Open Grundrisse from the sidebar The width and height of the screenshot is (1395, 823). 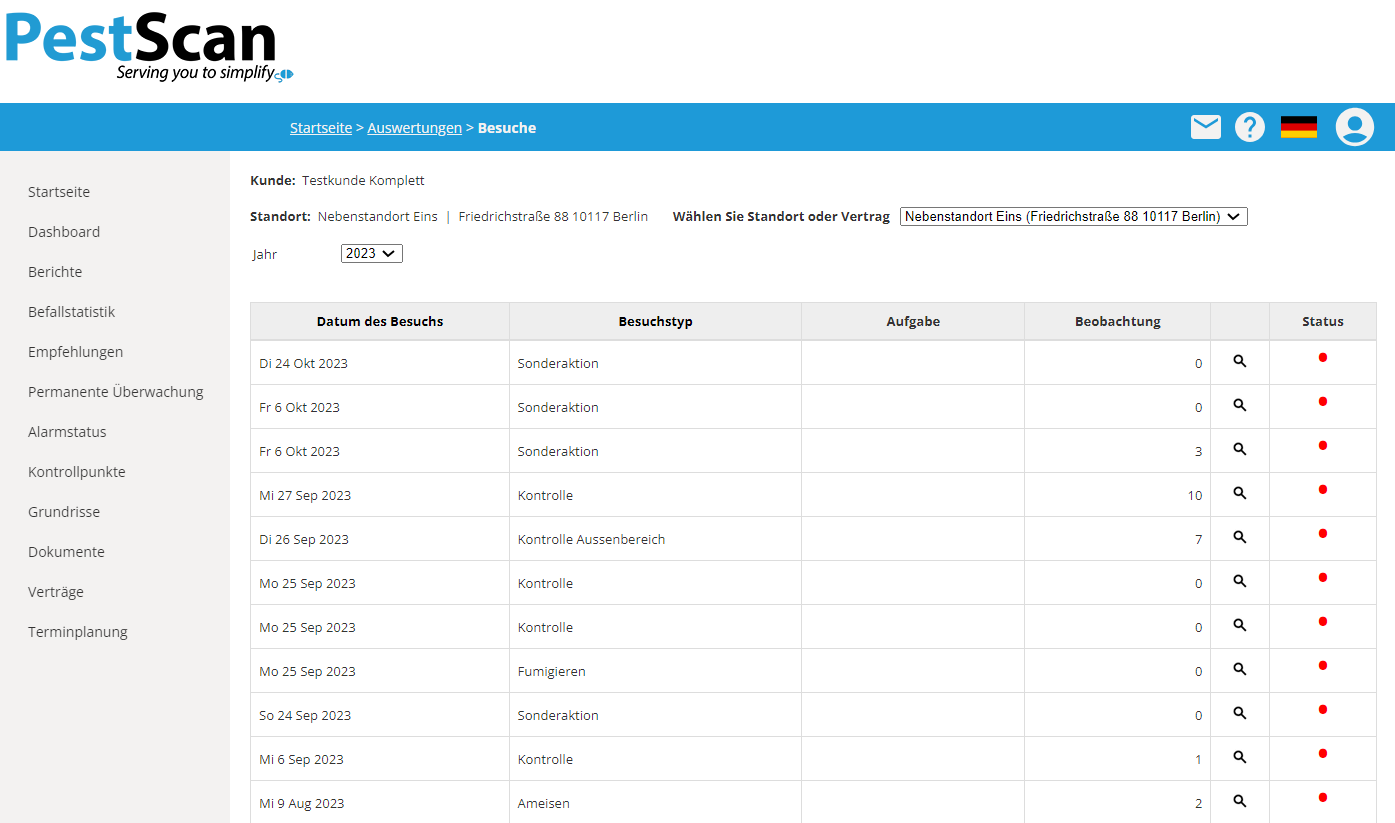coord(64,512)
